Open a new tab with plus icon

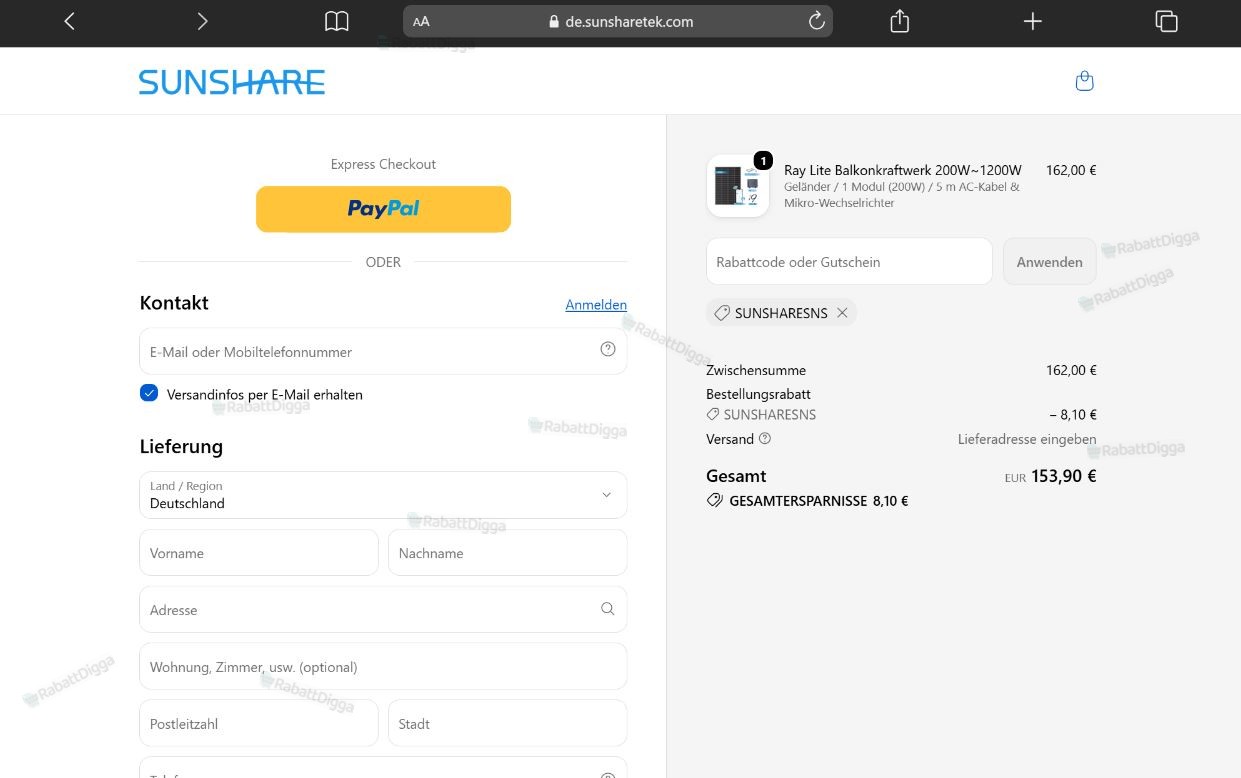1033,21
